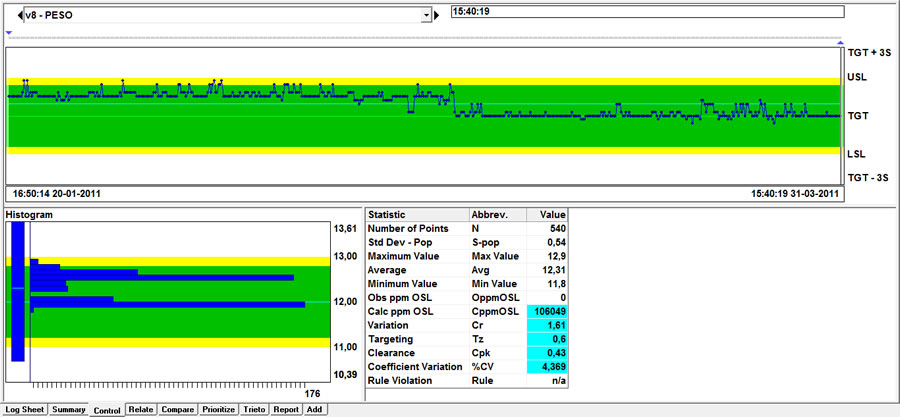The height and width of the screenshot is (417, 900).
Task: Open the Summary tab
Action: pyautogui.click(x=69, y=409)
